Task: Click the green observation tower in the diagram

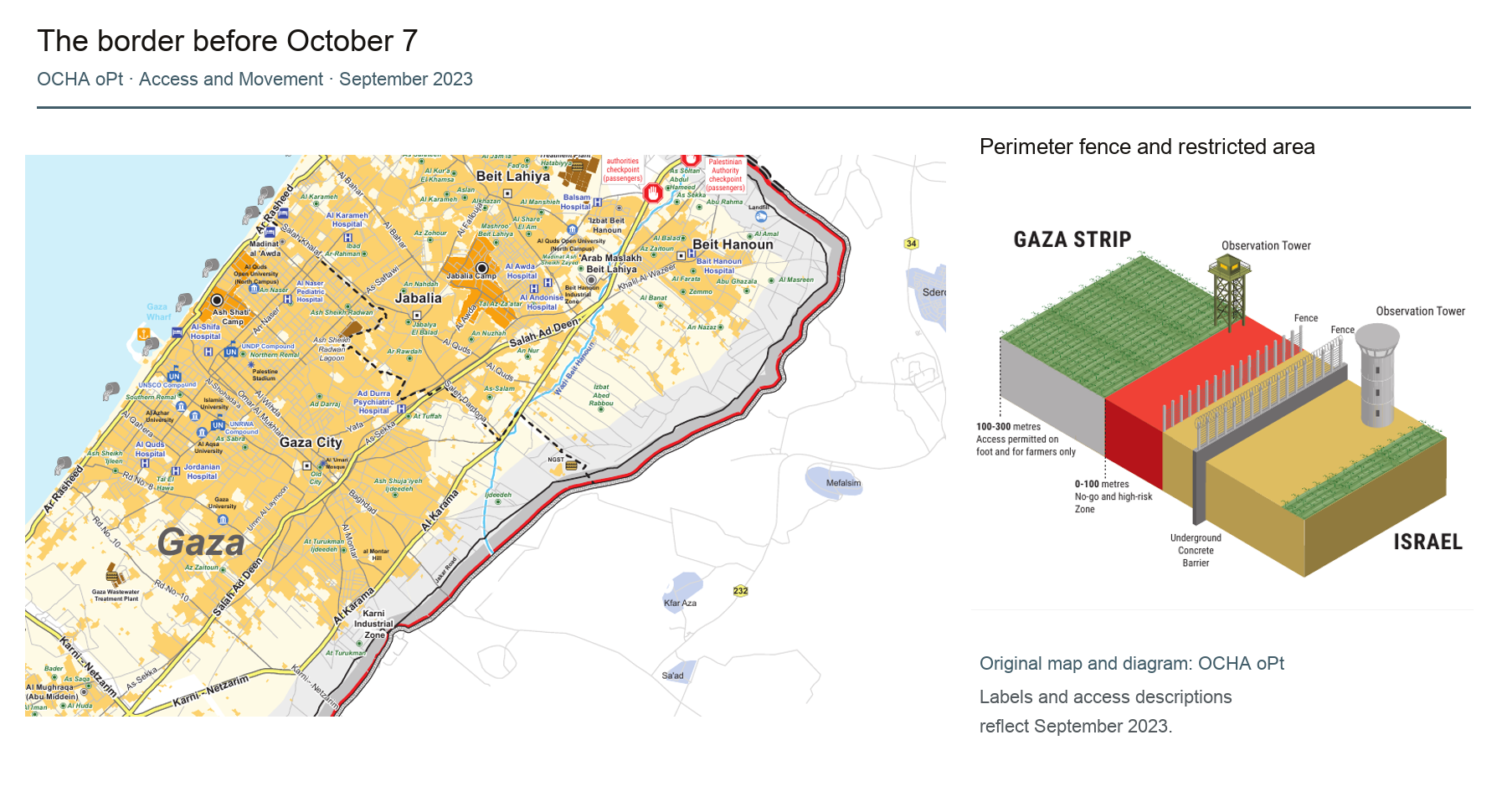Action: coord(1228,292)
